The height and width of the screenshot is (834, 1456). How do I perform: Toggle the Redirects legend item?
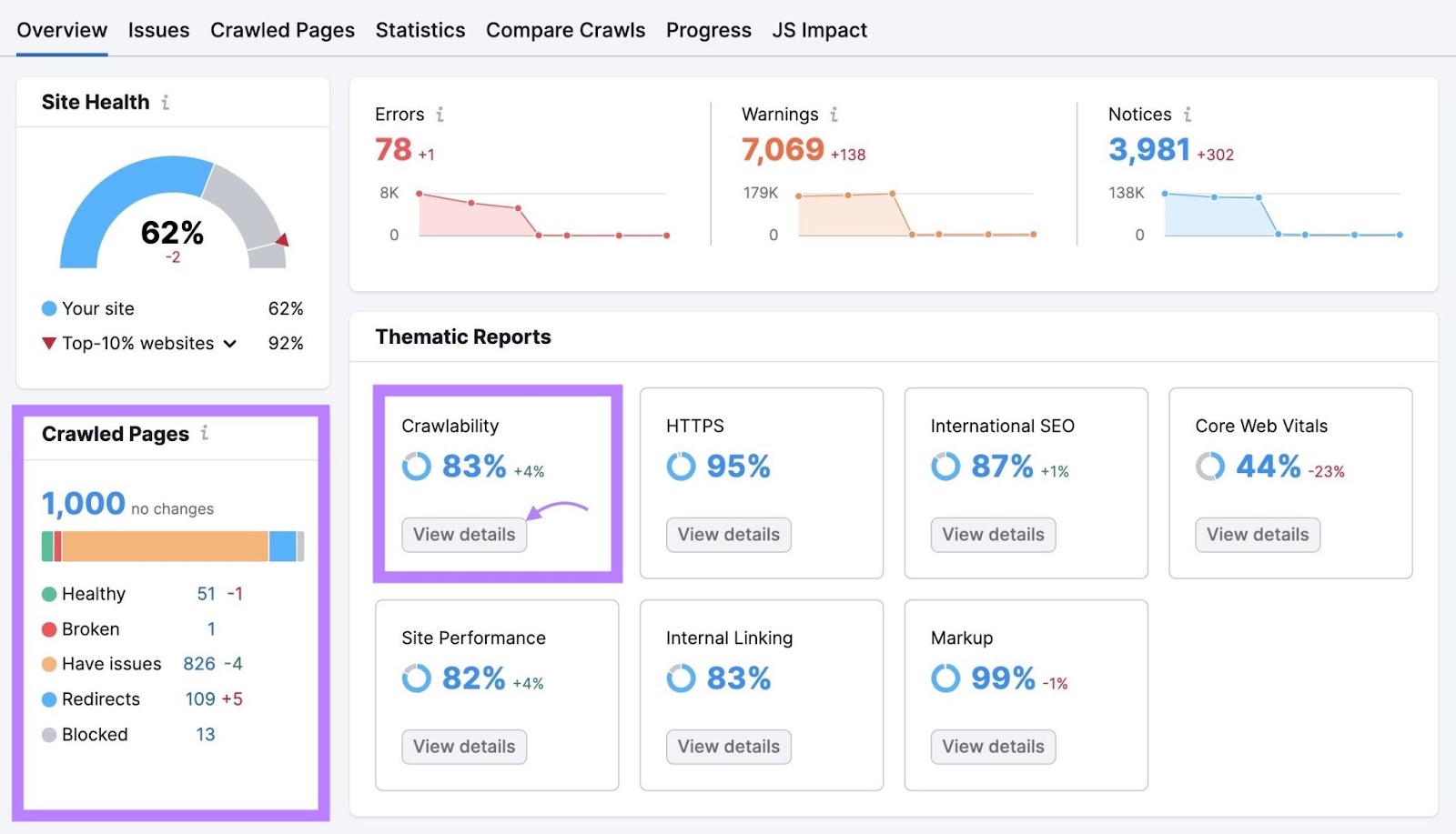100,698
